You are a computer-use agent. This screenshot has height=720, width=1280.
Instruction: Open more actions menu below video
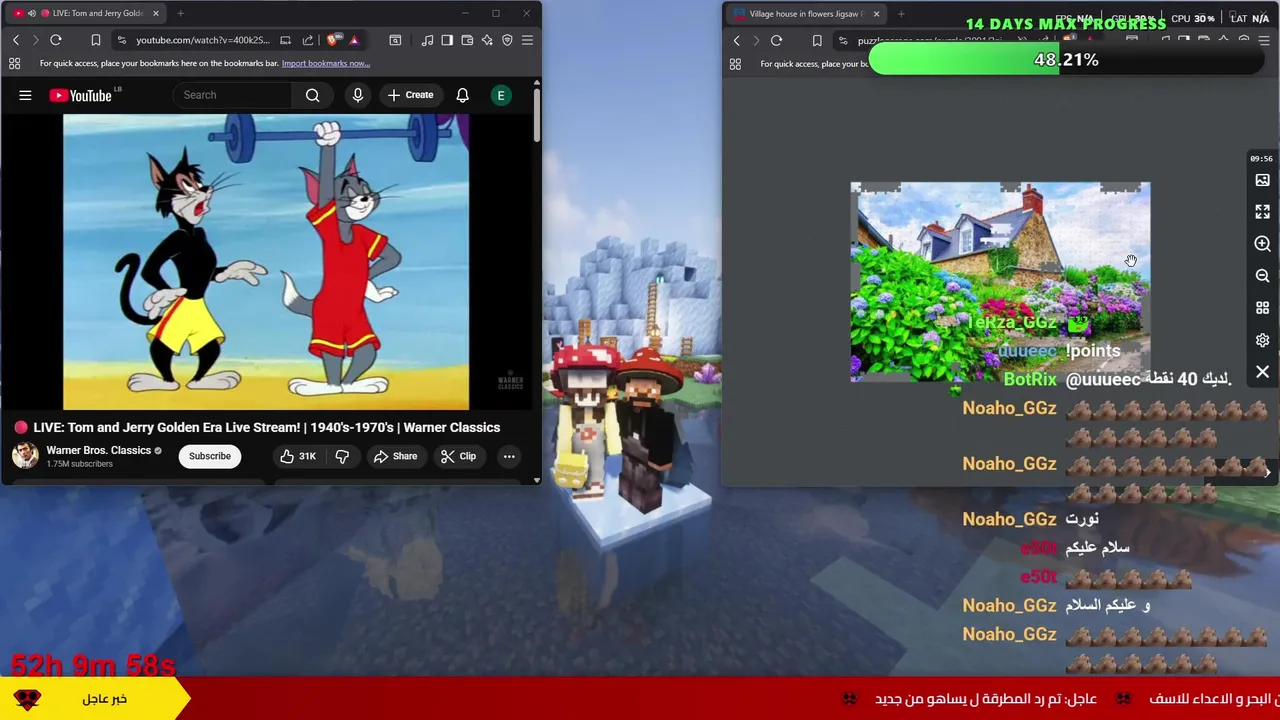pyautogui.click(x=509, y=456)
